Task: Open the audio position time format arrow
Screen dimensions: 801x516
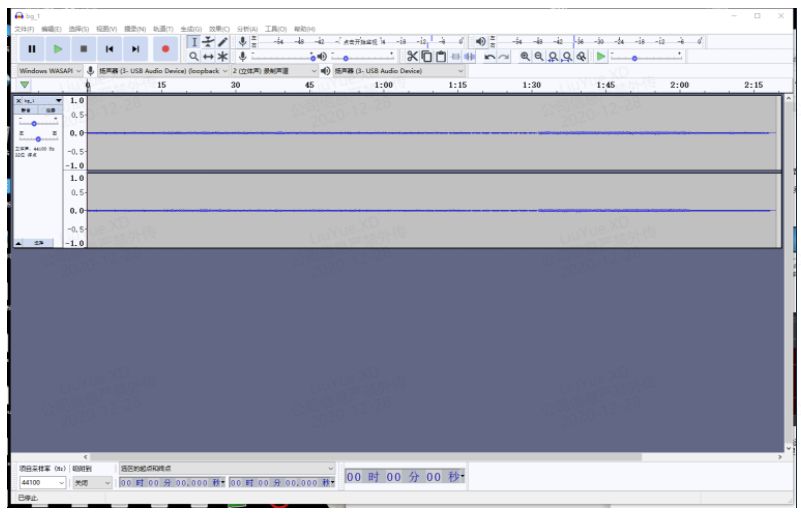Action: click(462, 477)
